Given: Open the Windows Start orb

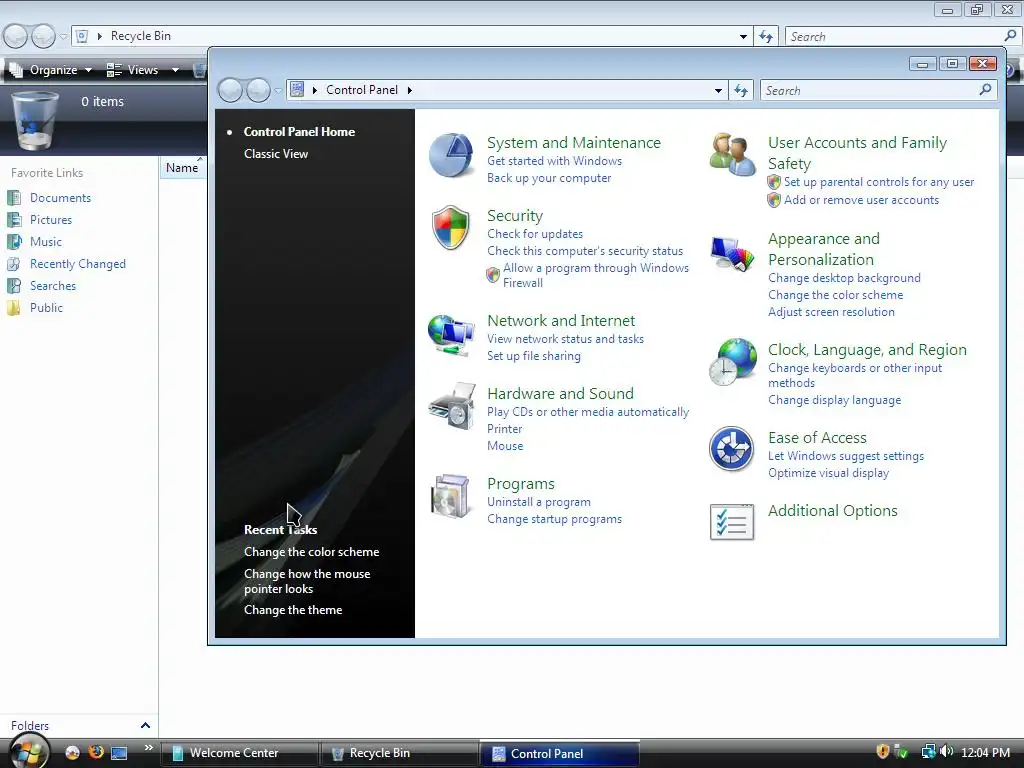Looking at the screenshot, I should pos(27,752).
